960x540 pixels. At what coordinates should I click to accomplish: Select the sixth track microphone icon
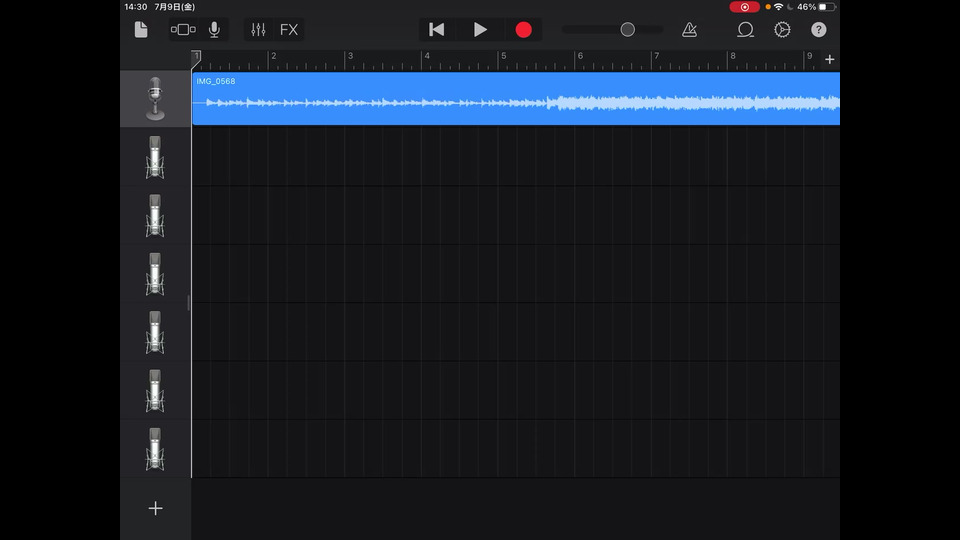156,391
